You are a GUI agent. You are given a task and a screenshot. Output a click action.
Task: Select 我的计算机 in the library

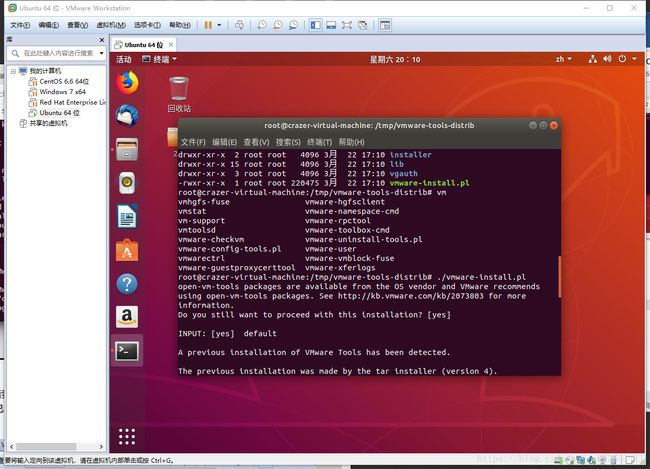[x=45, y=71]
